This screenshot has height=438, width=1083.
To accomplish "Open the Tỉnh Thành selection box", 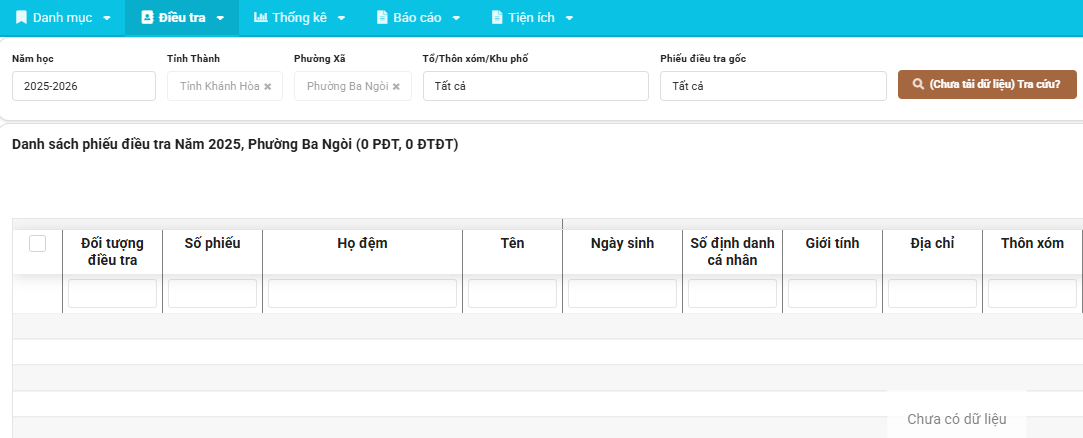I will (x=224, y=86).
